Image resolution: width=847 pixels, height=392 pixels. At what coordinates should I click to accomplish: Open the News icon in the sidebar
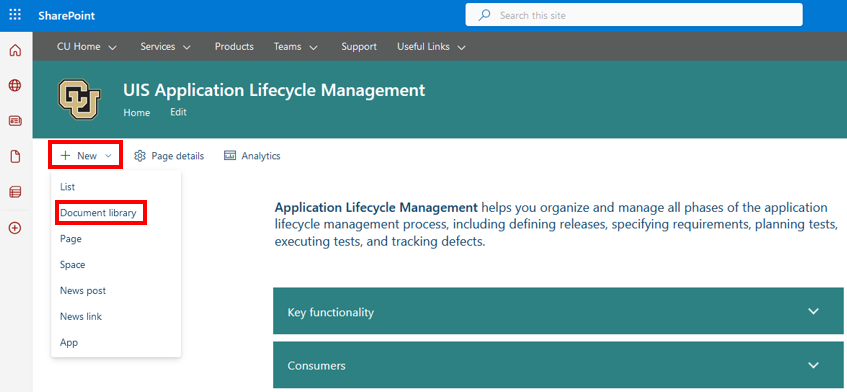(15, 121)
